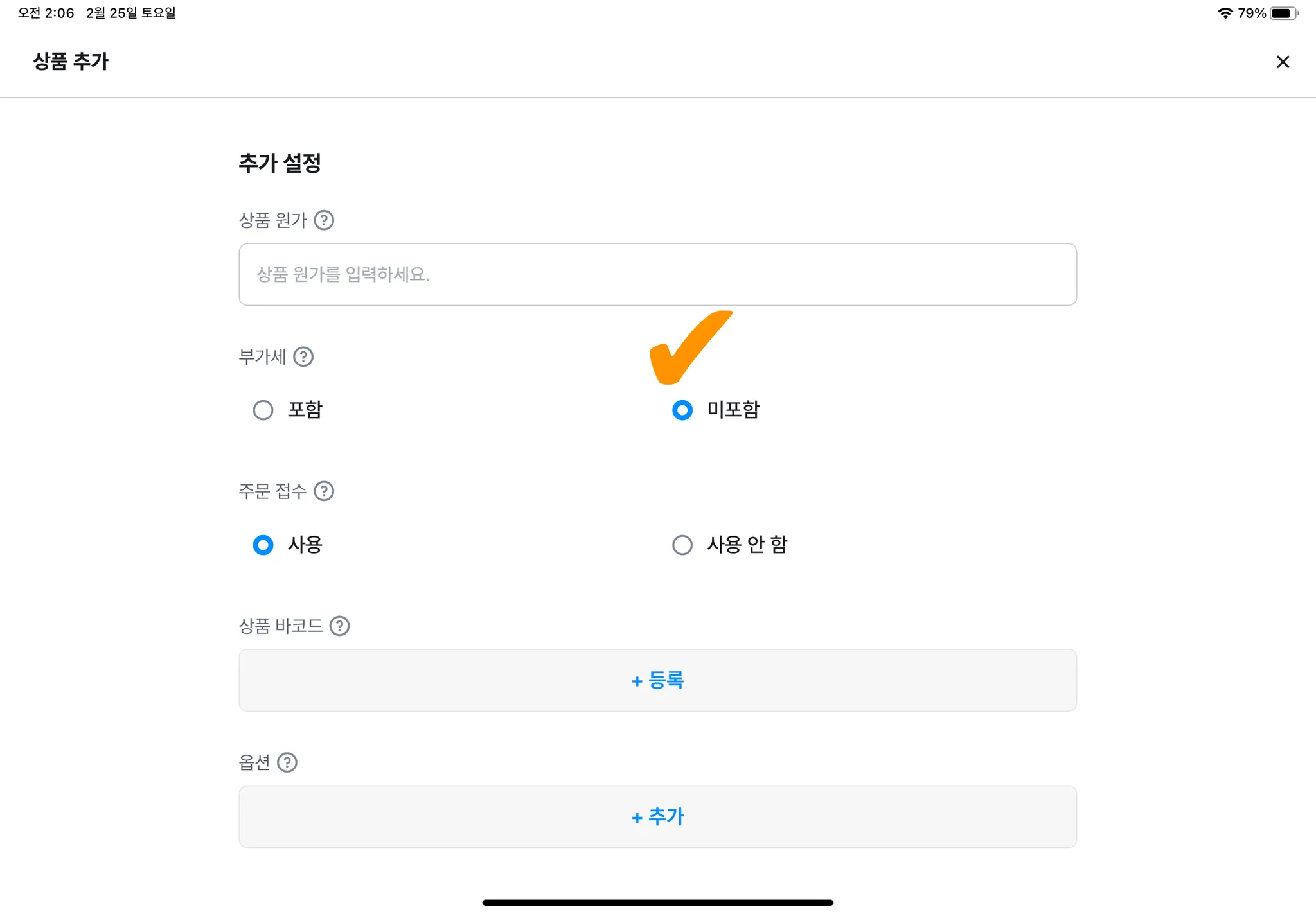The width and height of the screenshot is (1316, 914).
Task: Tap the 2월 25일 토요일 date
Action: pos(131,13)
